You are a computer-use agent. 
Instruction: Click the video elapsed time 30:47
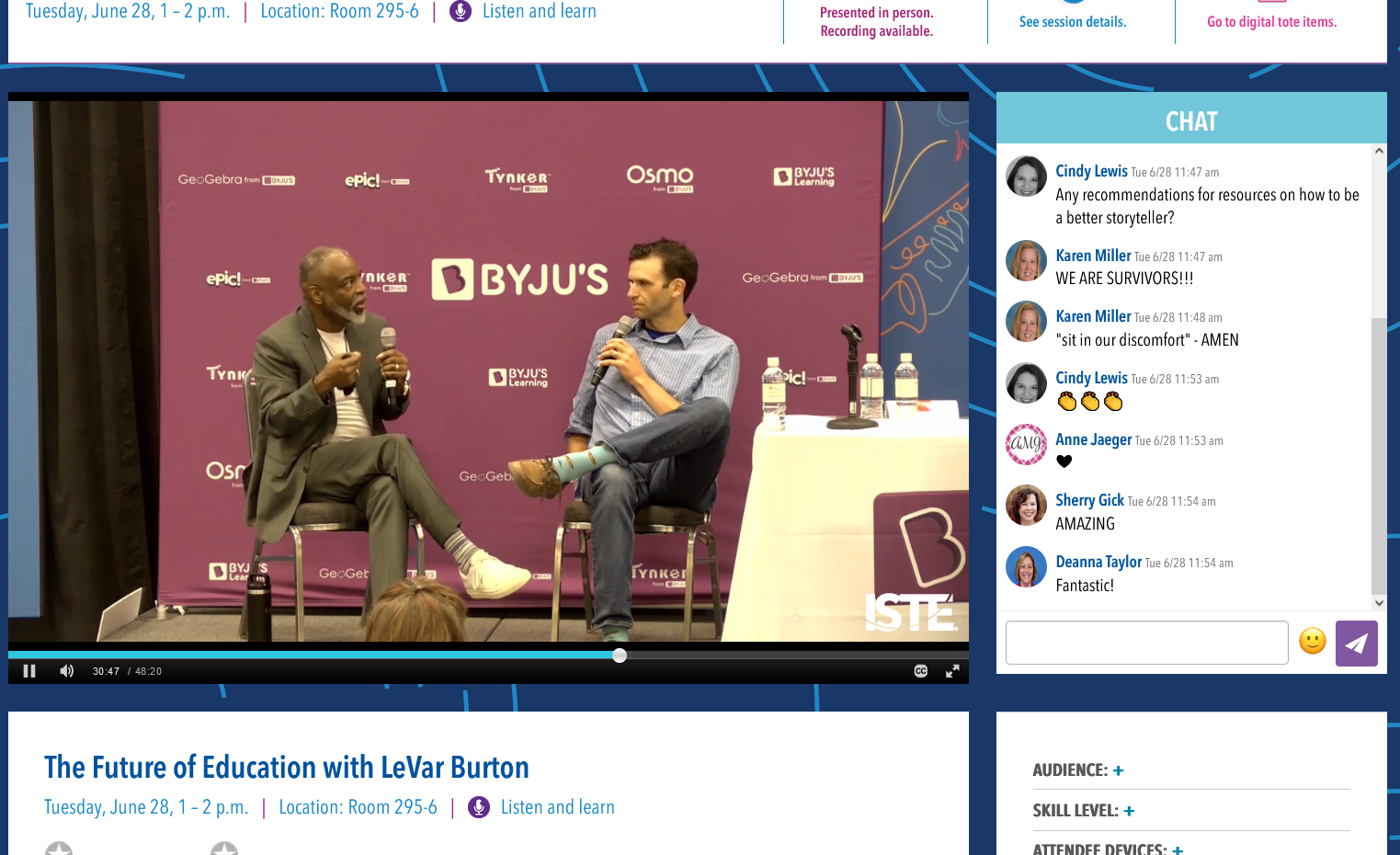(107, 671)
